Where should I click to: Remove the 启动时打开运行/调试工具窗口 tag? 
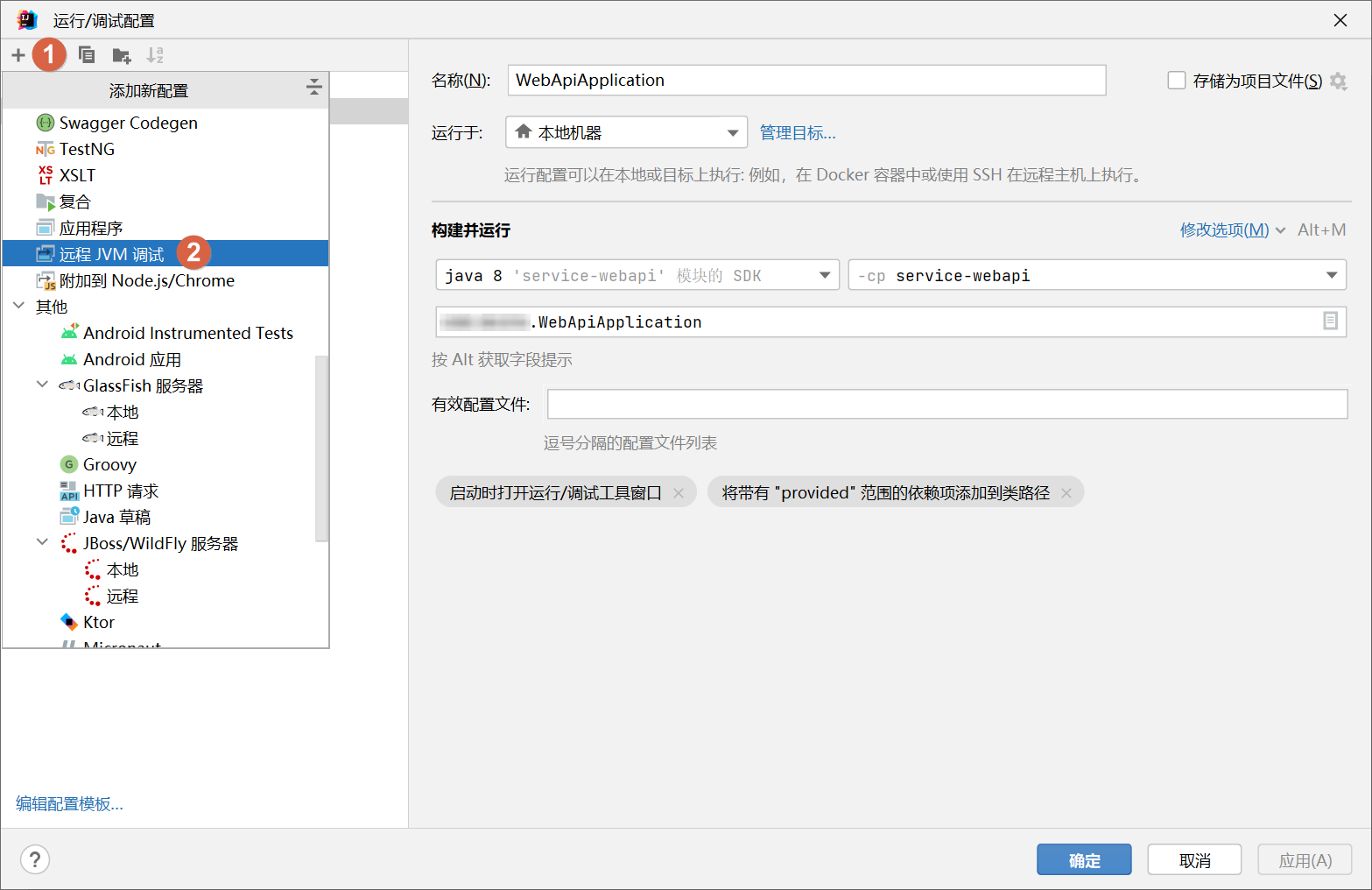[679, 493]
